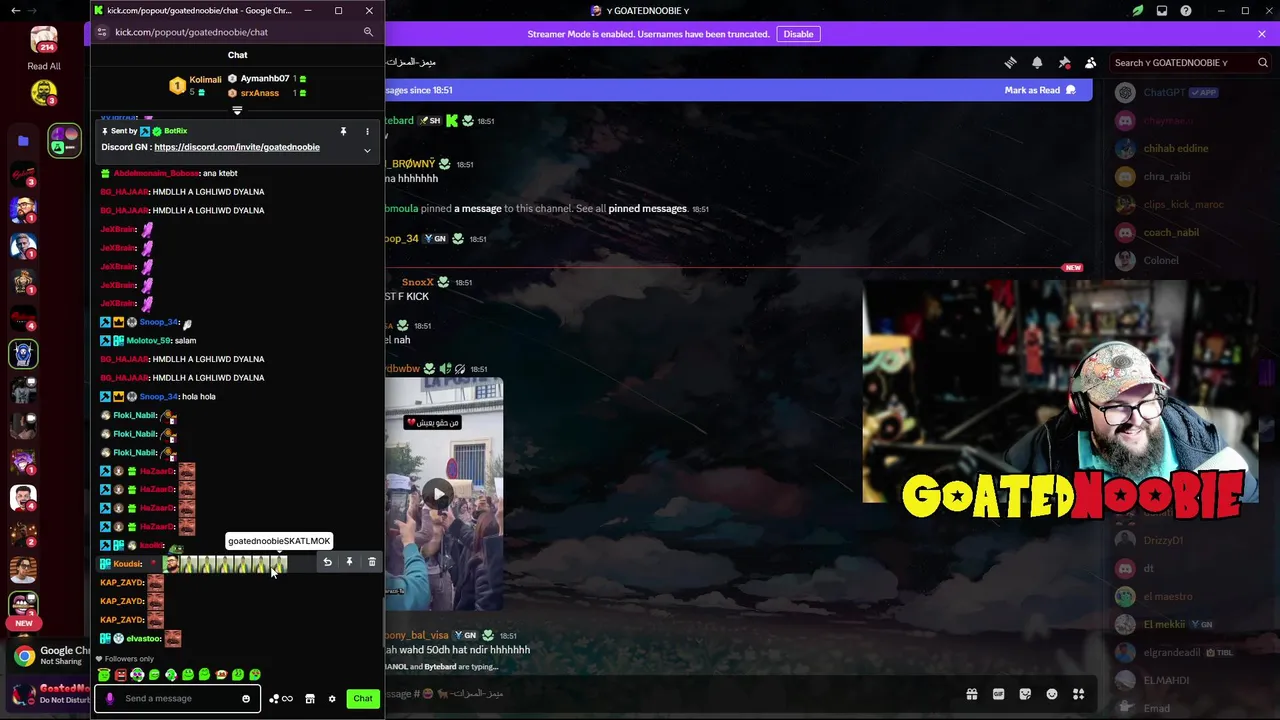The width and height of the screenshot is (1280, 720).
Task: Open Discord emoji picker
Action: pyautogui.click(x=1052, y=694)
